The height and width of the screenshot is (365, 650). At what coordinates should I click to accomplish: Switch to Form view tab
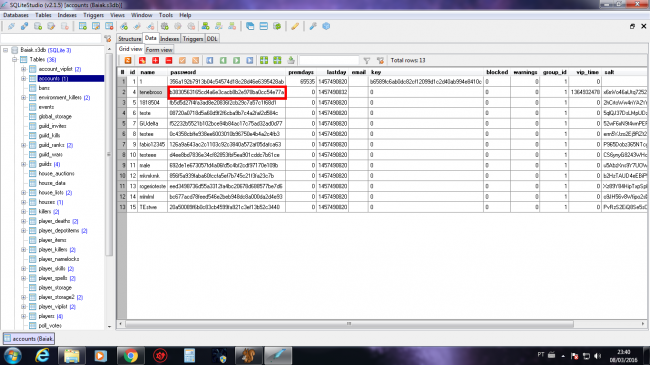coord(159,49)
